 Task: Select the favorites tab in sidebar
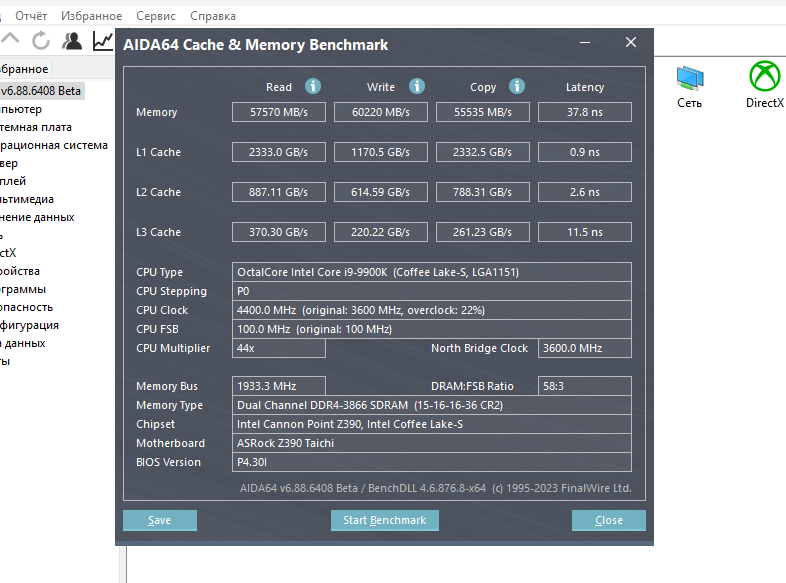pyautogui.click(x=24, y=69)
